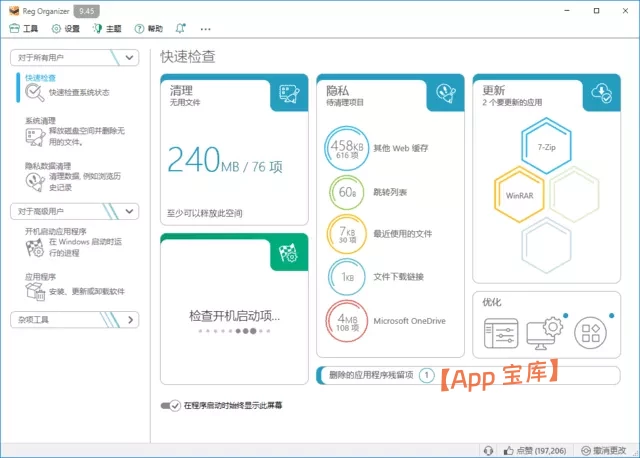Screen dimensions: 640x458
Task: Toggle 在程序启动时始终显示此屏幕 switch
Action: point(169,406)
